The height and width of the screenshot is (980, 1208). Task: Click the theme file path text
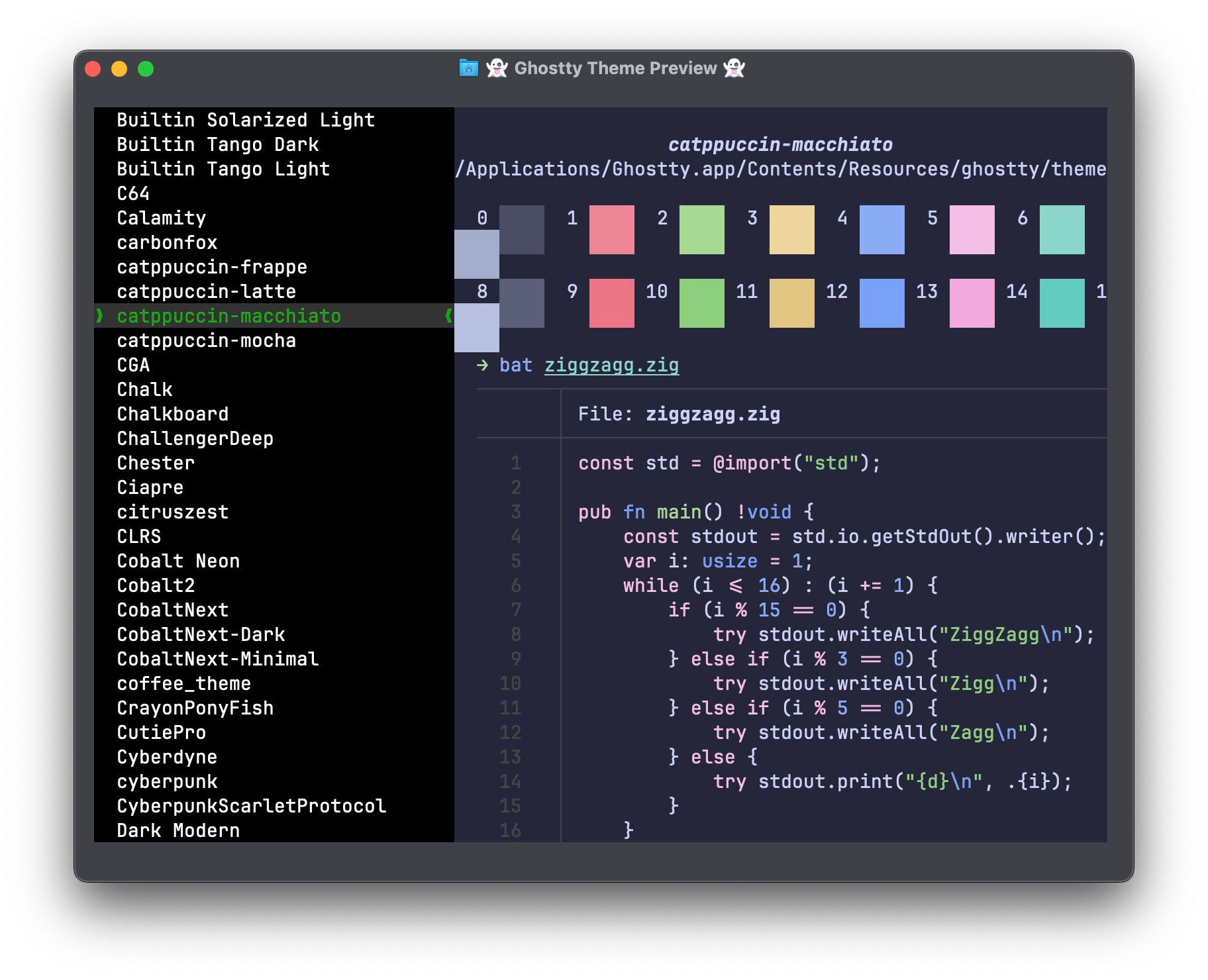point(781,169)
